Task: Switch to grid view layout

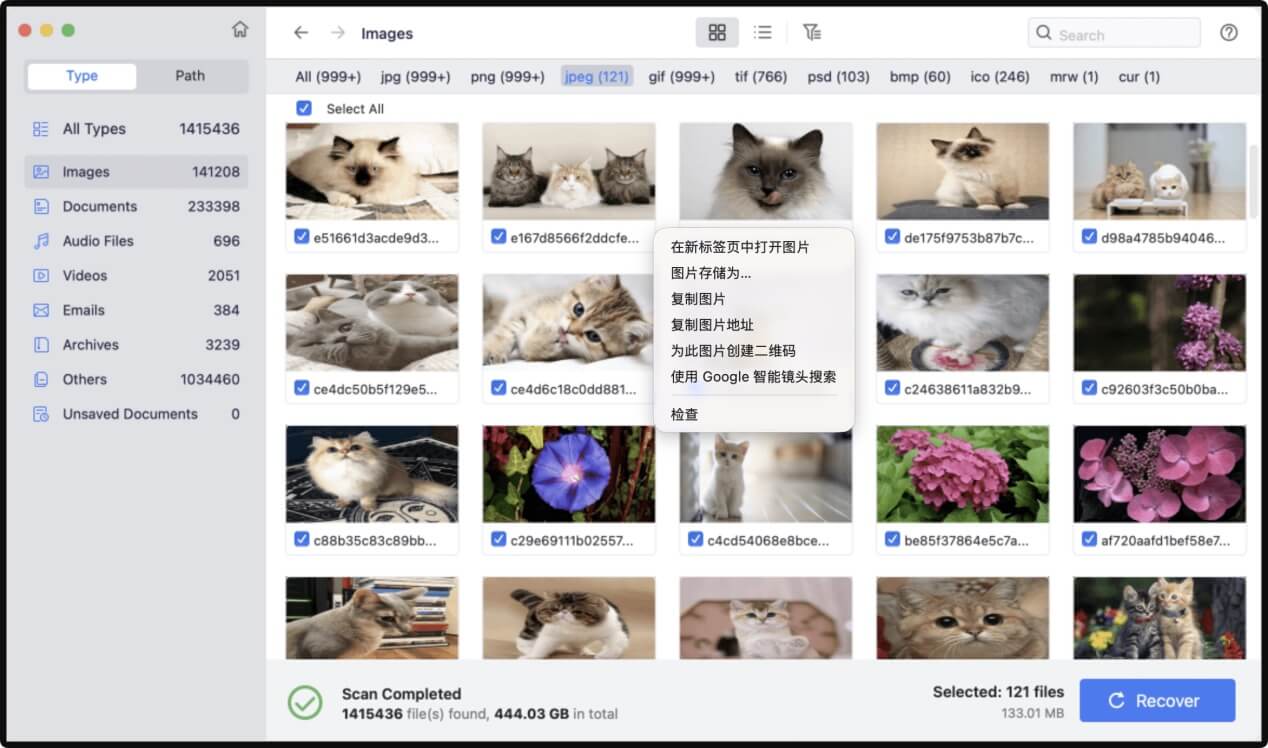Action: point(716,32)
